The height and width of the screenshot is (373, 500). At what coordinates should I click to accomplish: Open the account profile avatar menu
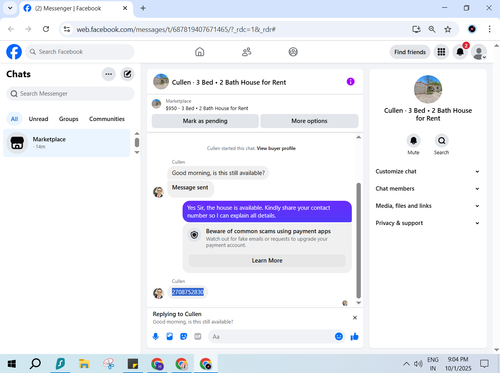pyautogui.click(x=479, y=52)
